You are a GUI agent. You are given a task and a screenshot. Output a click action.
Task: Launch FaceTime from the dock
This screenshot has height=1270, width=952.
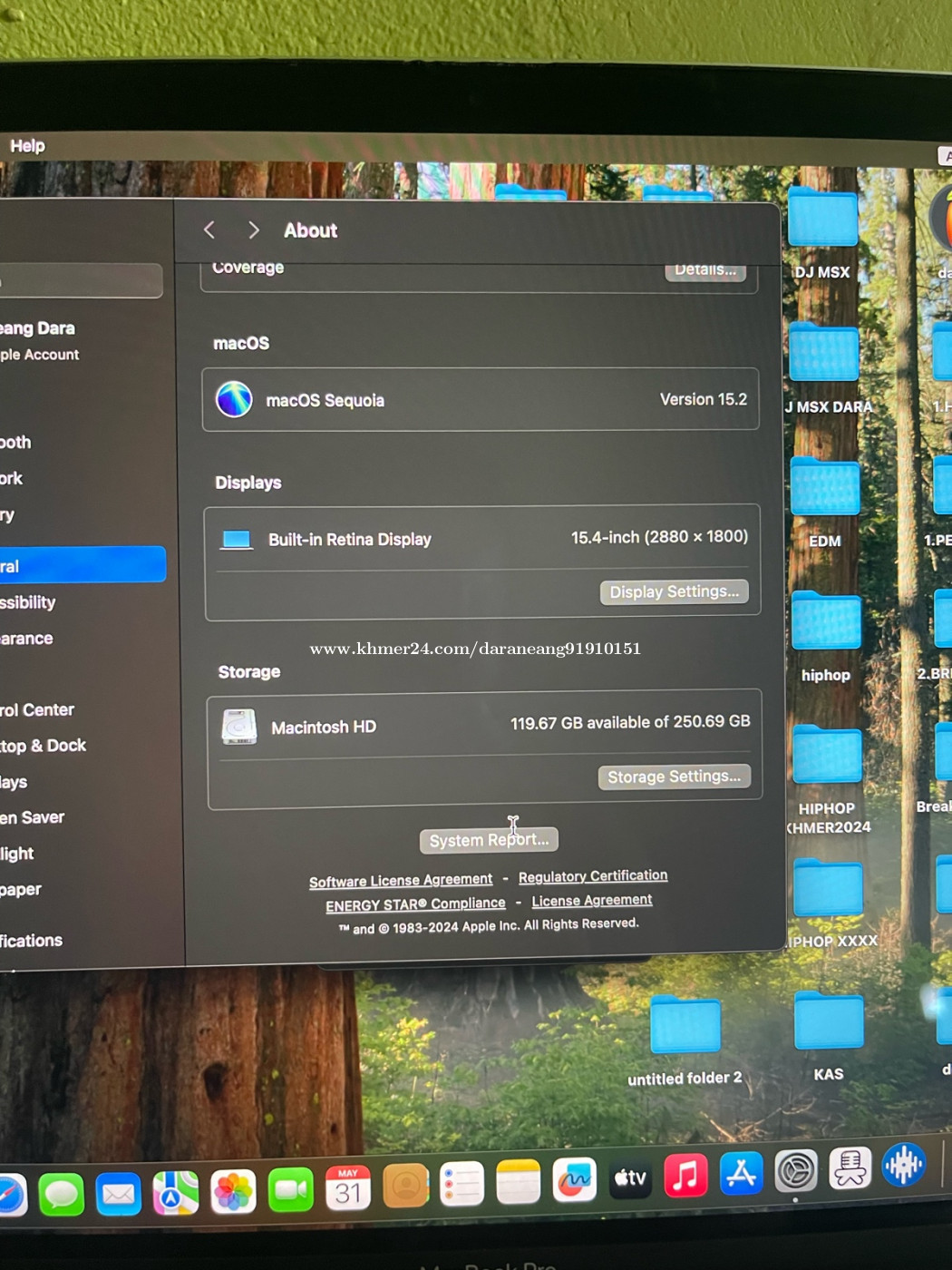290,1189
